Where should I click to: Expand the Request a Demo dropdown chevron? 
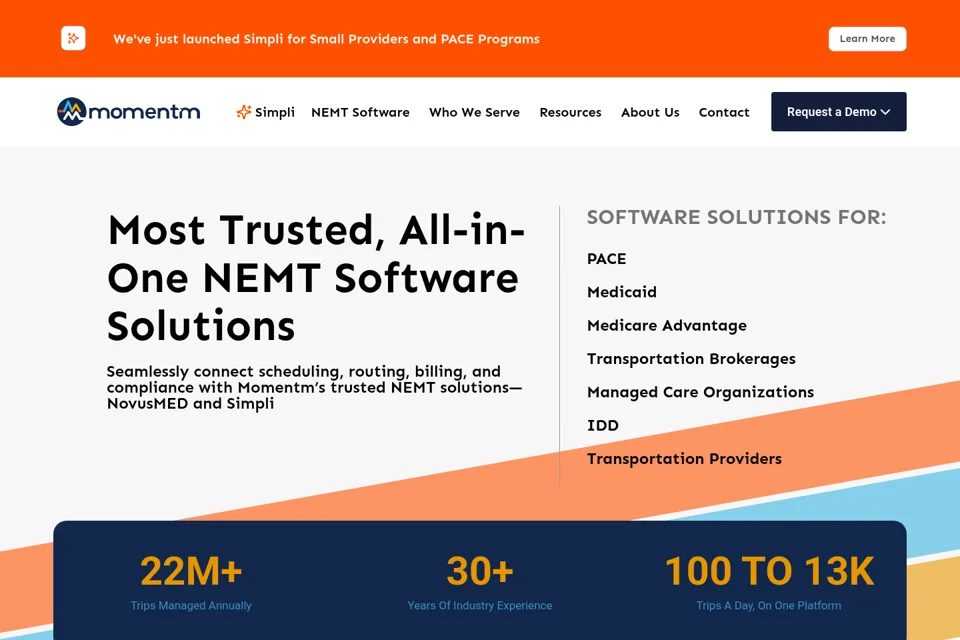[x=885, y=111]
